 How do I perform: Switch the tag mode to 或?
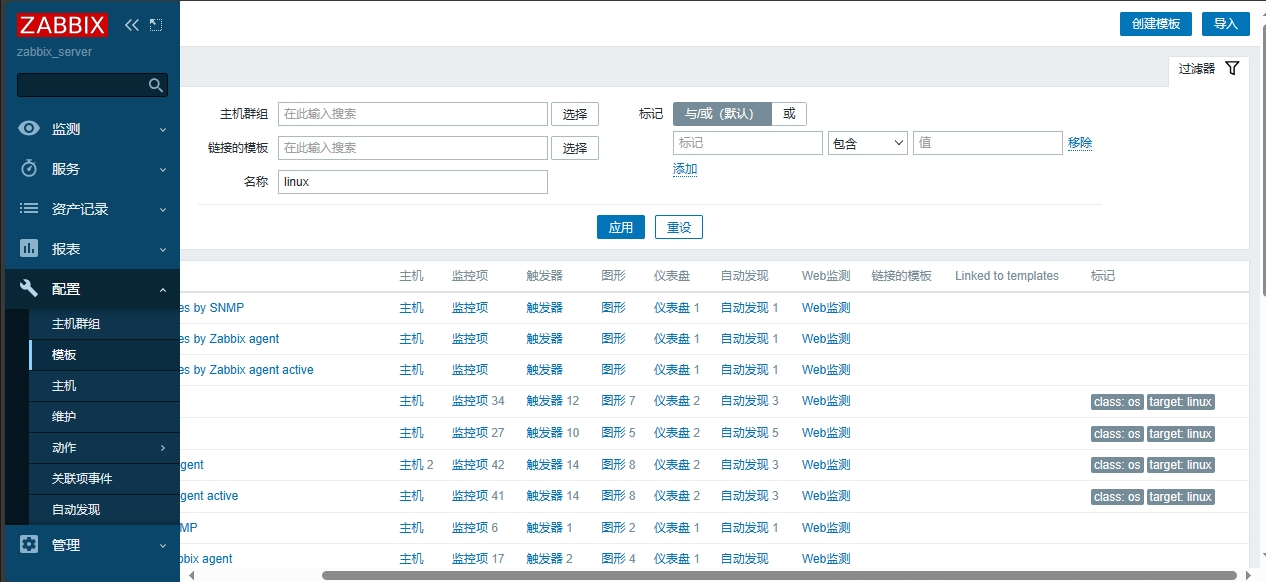[789, 114]
